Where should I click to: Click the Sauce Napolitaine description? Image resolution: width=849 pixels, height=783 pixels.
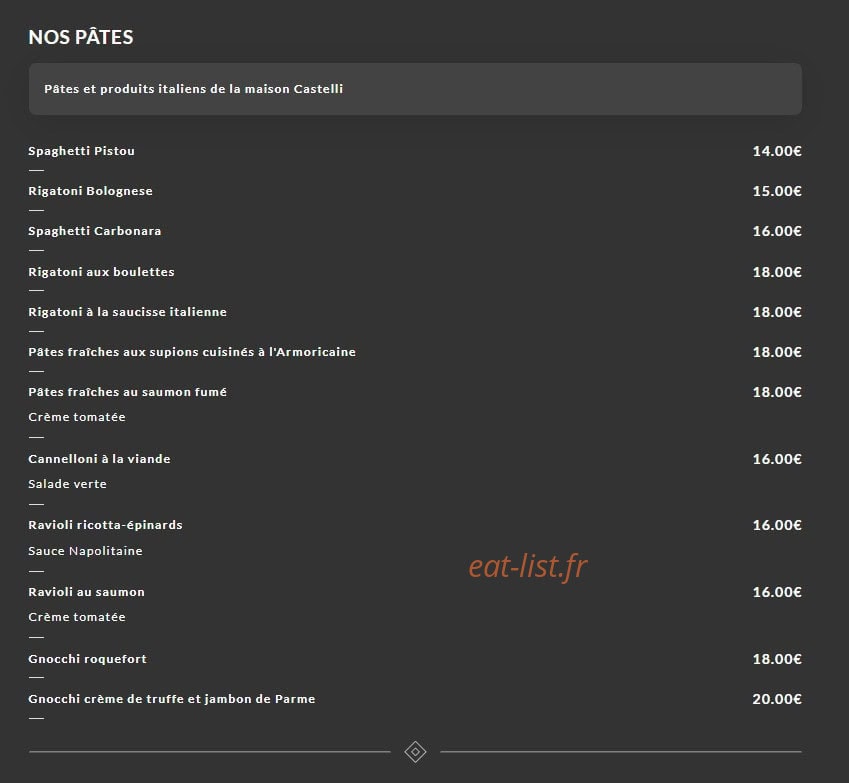(x=85, y=551)
